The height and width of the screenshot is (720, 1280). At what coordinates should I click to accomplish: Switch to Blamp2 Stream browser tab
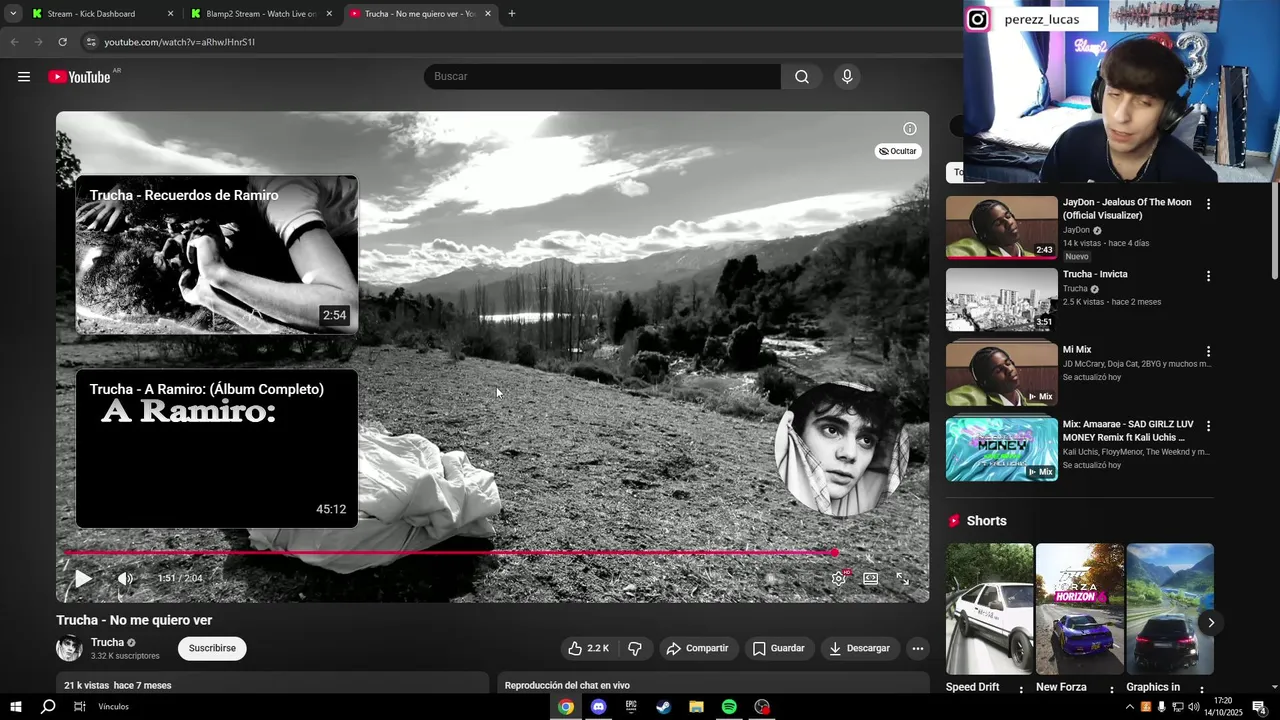[261, 14]
